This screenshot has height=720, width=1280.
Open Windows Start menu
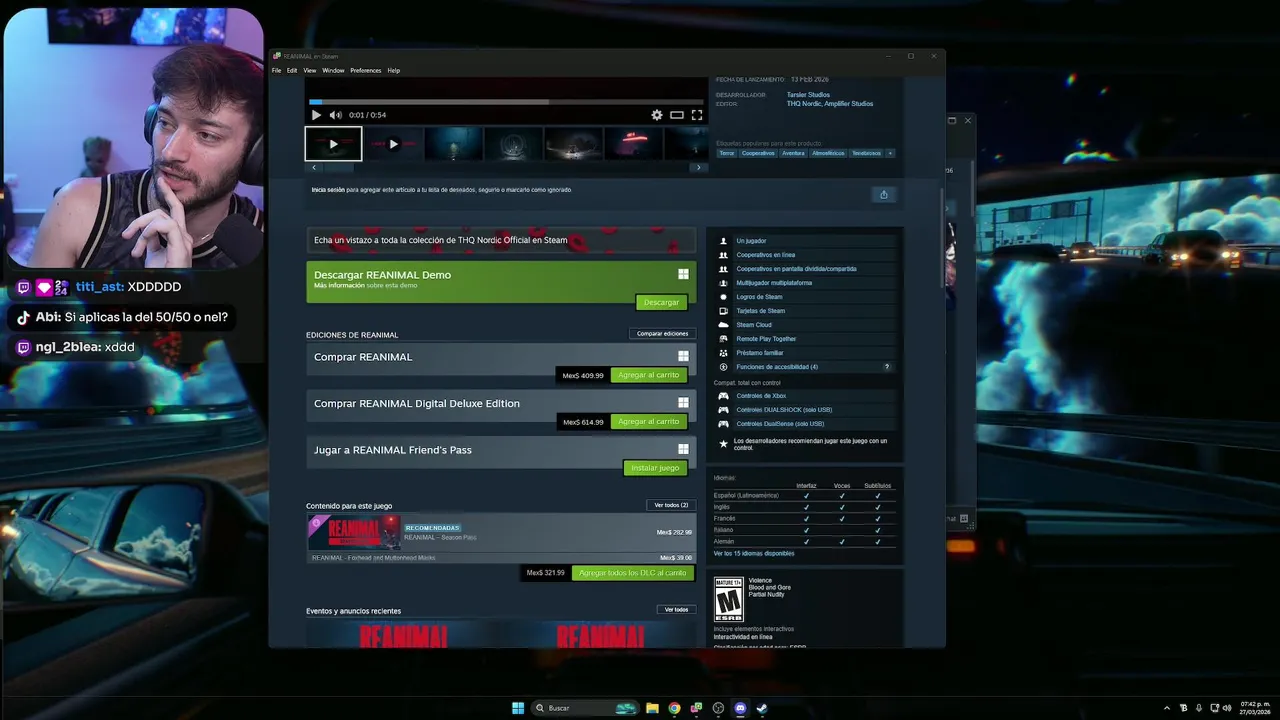[518, 708]
